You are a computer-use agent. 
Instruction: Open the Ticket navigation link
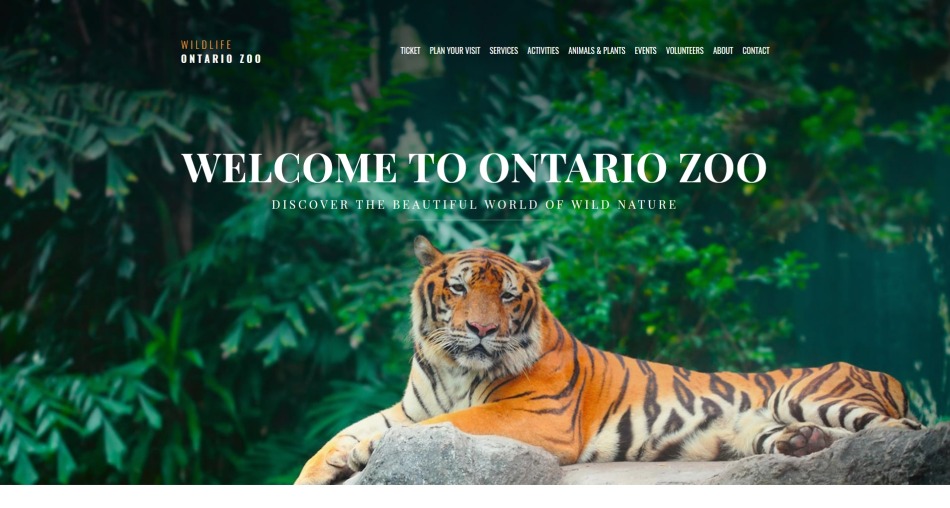[410, 51]
